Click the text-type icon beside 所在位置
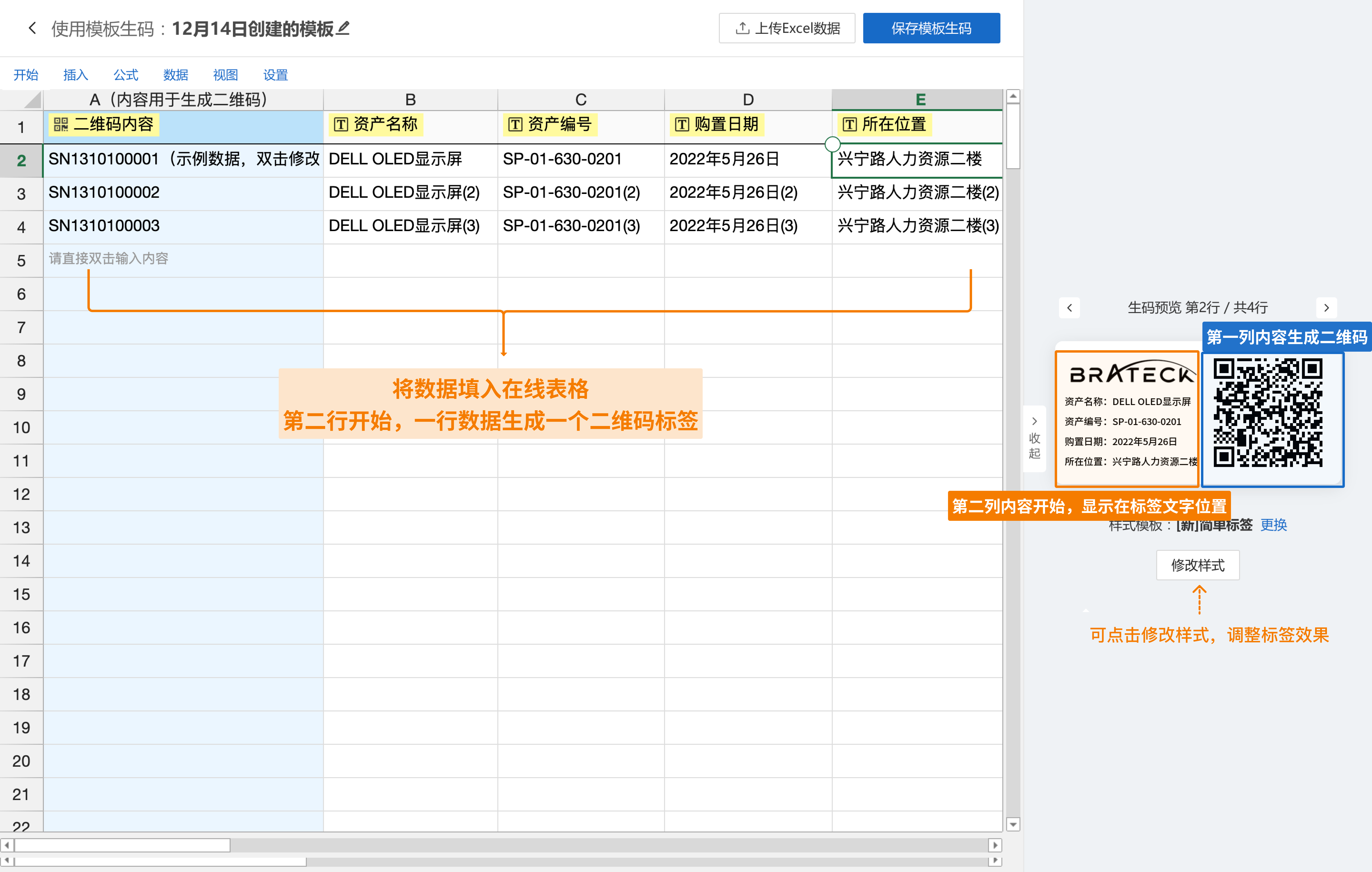The height and width of the screenshot is (872, 1372). [x=850, y=124]
